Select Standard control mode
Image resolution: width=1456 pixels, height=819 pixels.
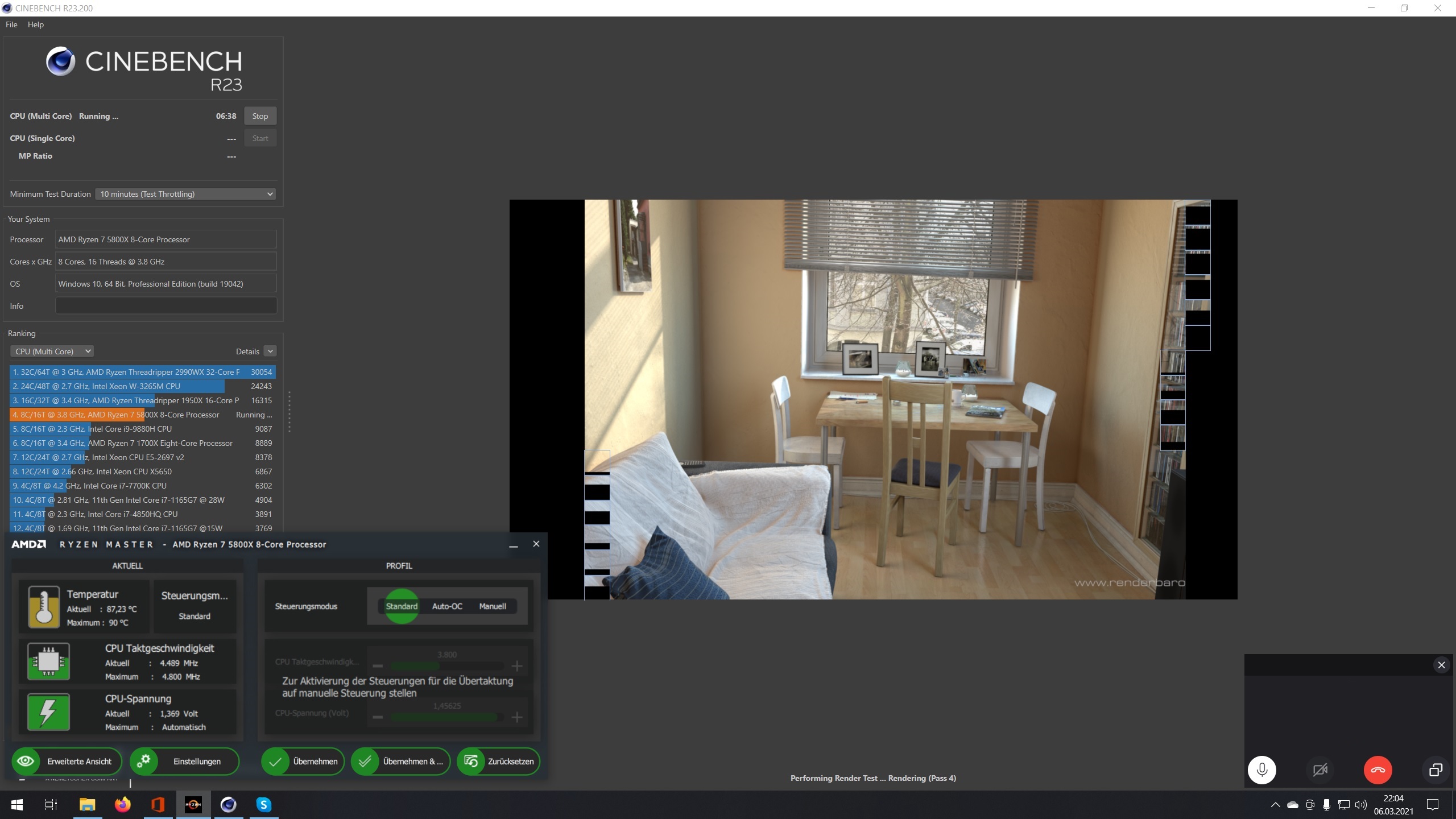pos(402,606)
